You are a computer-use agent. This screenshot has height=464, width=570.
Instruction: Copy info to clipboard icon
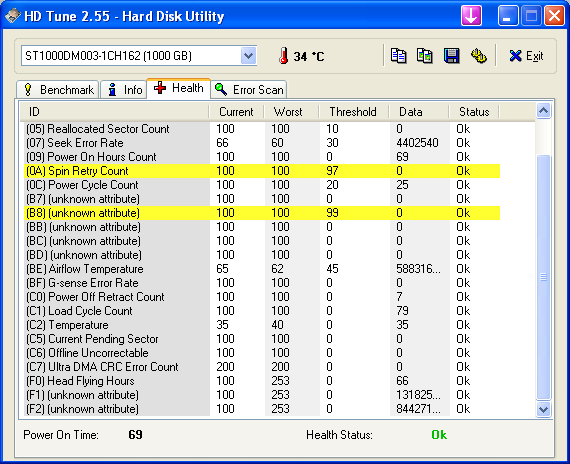pyautogui.click(x=398, y=56)
